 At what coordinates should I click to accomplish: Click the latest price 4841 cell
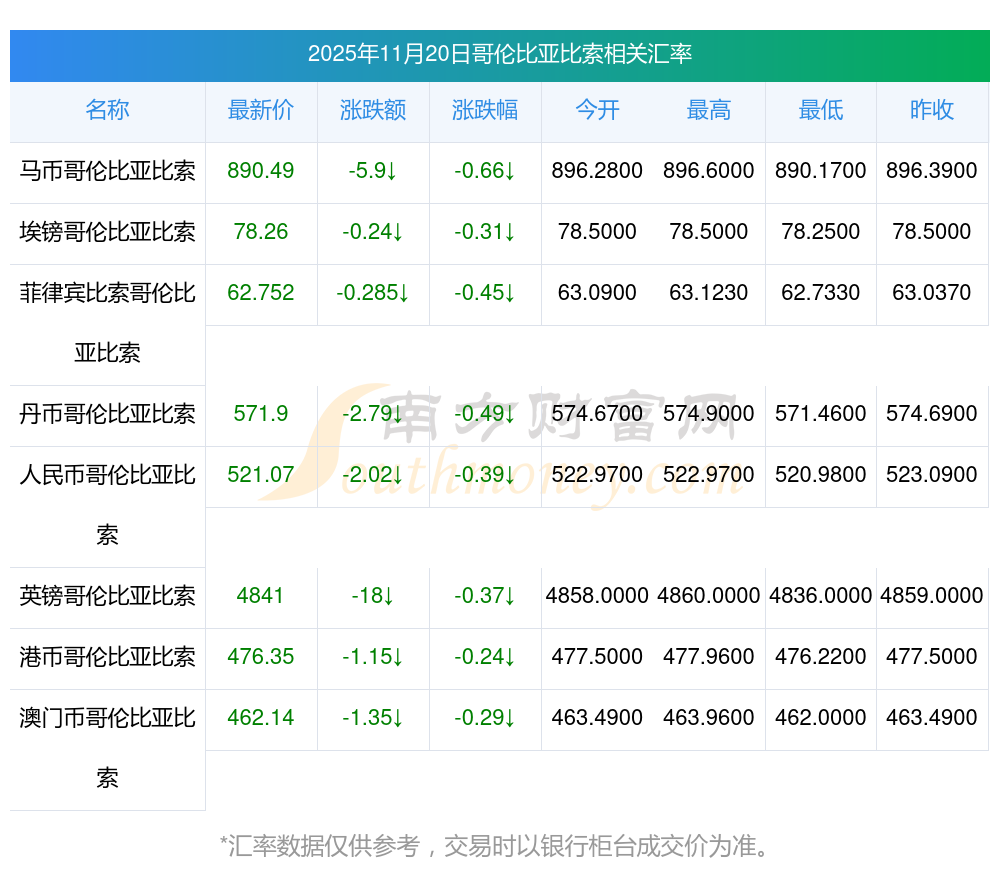[261, 596]
